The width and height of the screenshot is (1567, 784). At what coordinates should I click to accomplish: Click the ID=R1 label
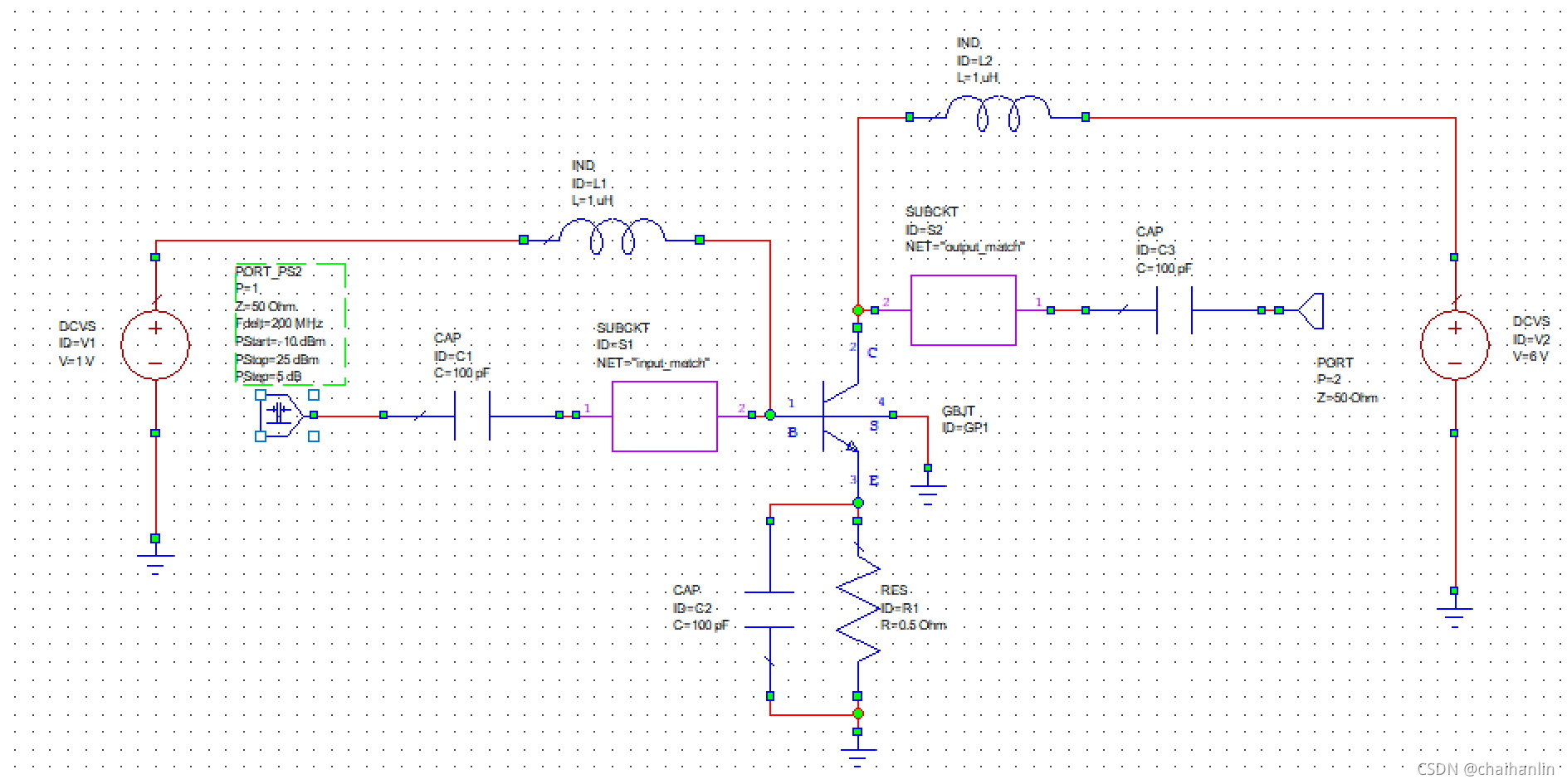coord(899,608)
